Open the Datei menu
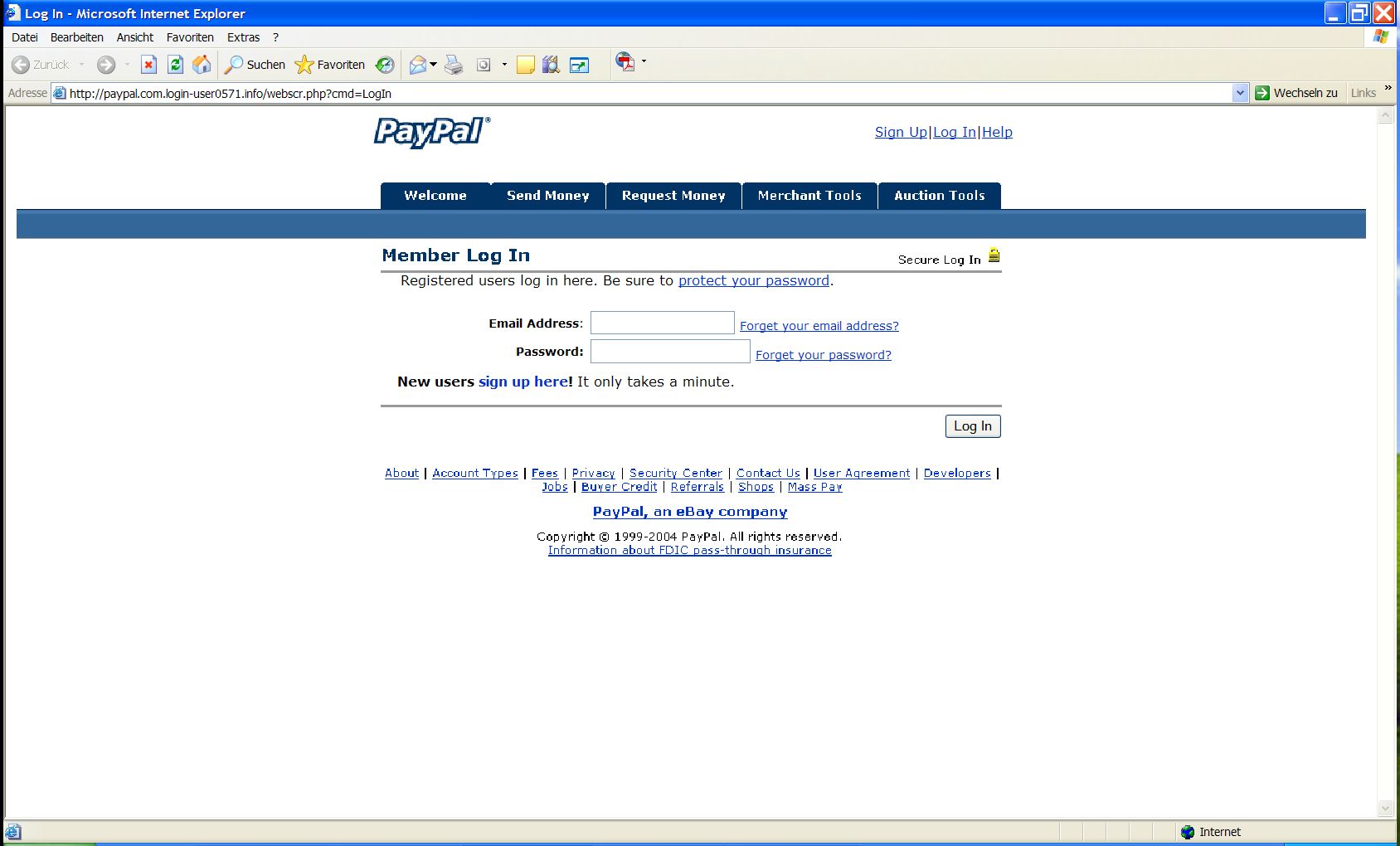 [25, 37]
